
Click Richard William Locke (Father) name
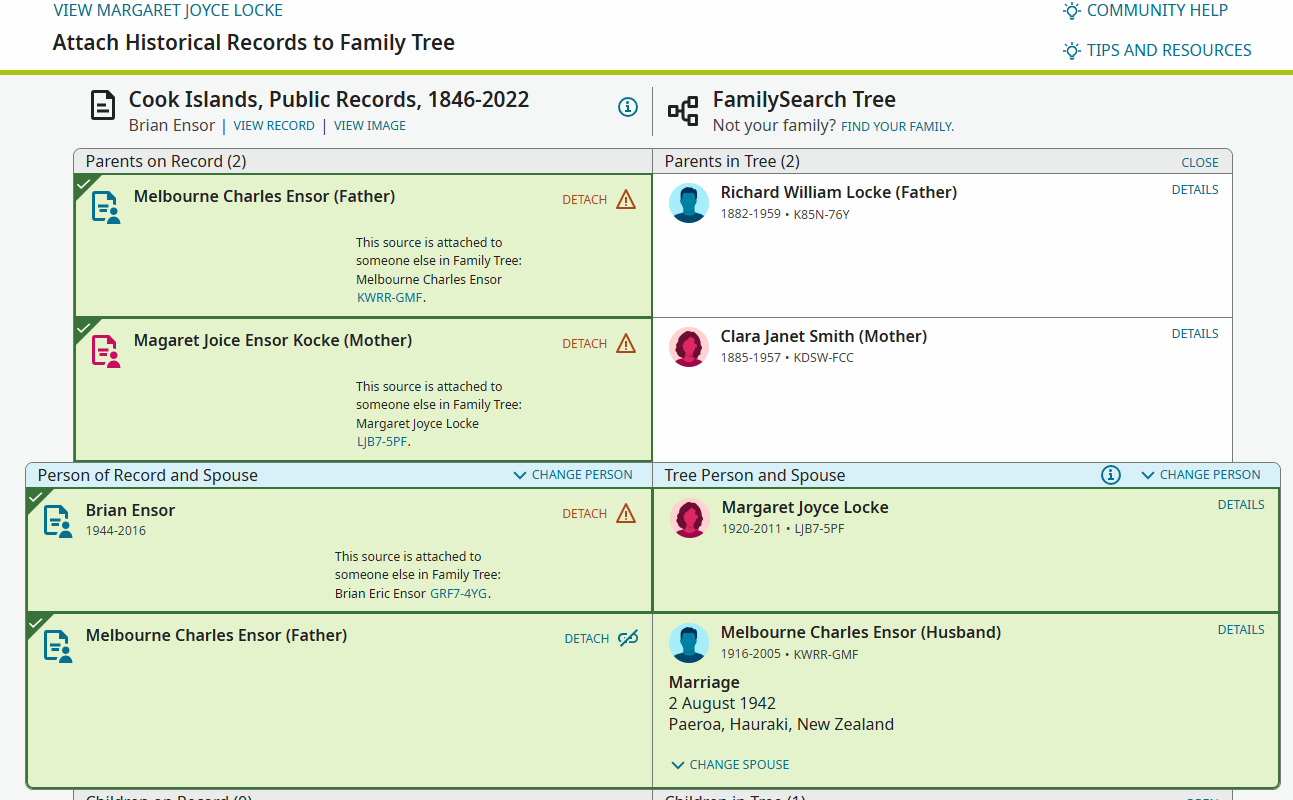pos(839,193)
